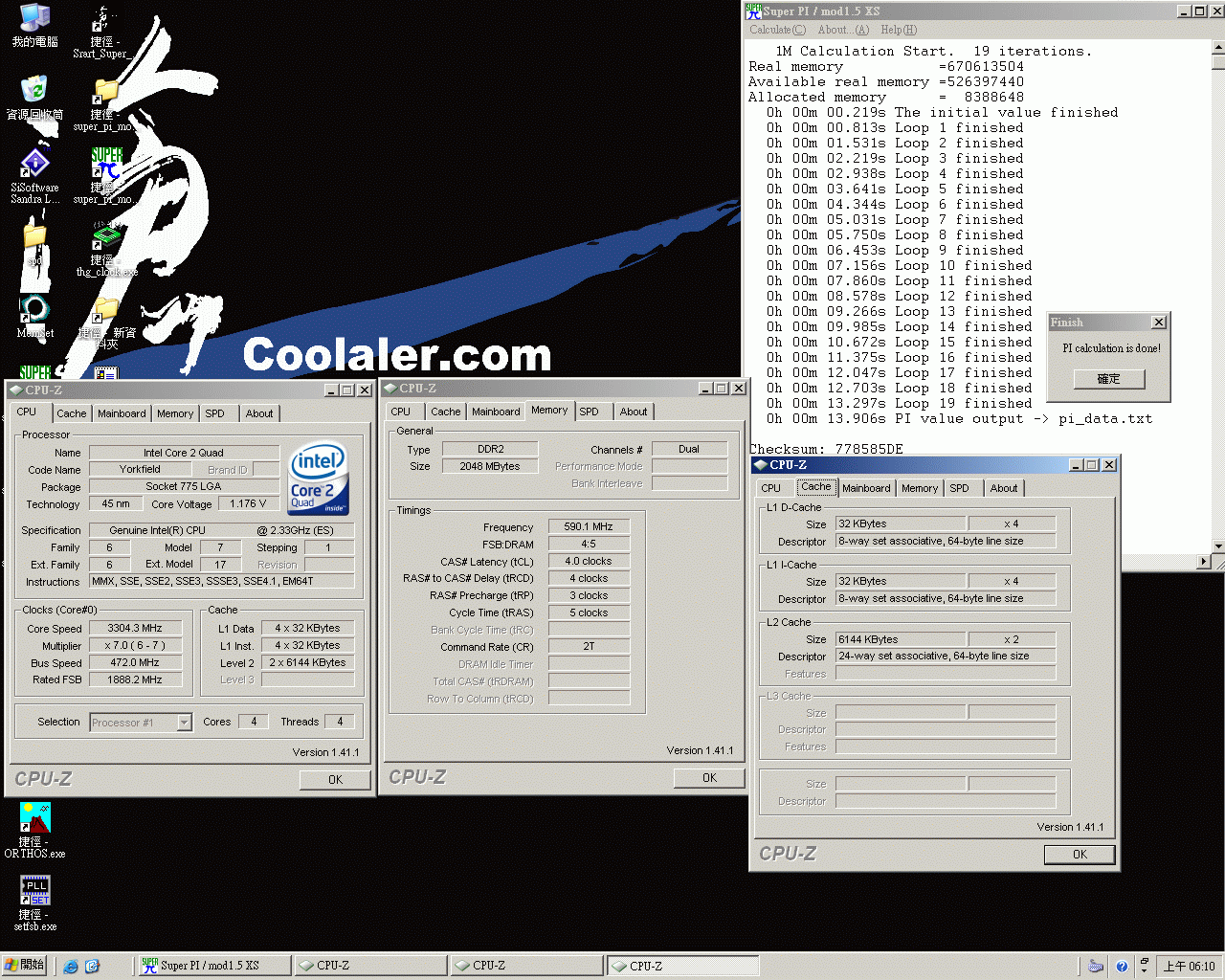Select the ORTHOS.exe desktop shortcut
1225x980 pixels.
point(34,831)
